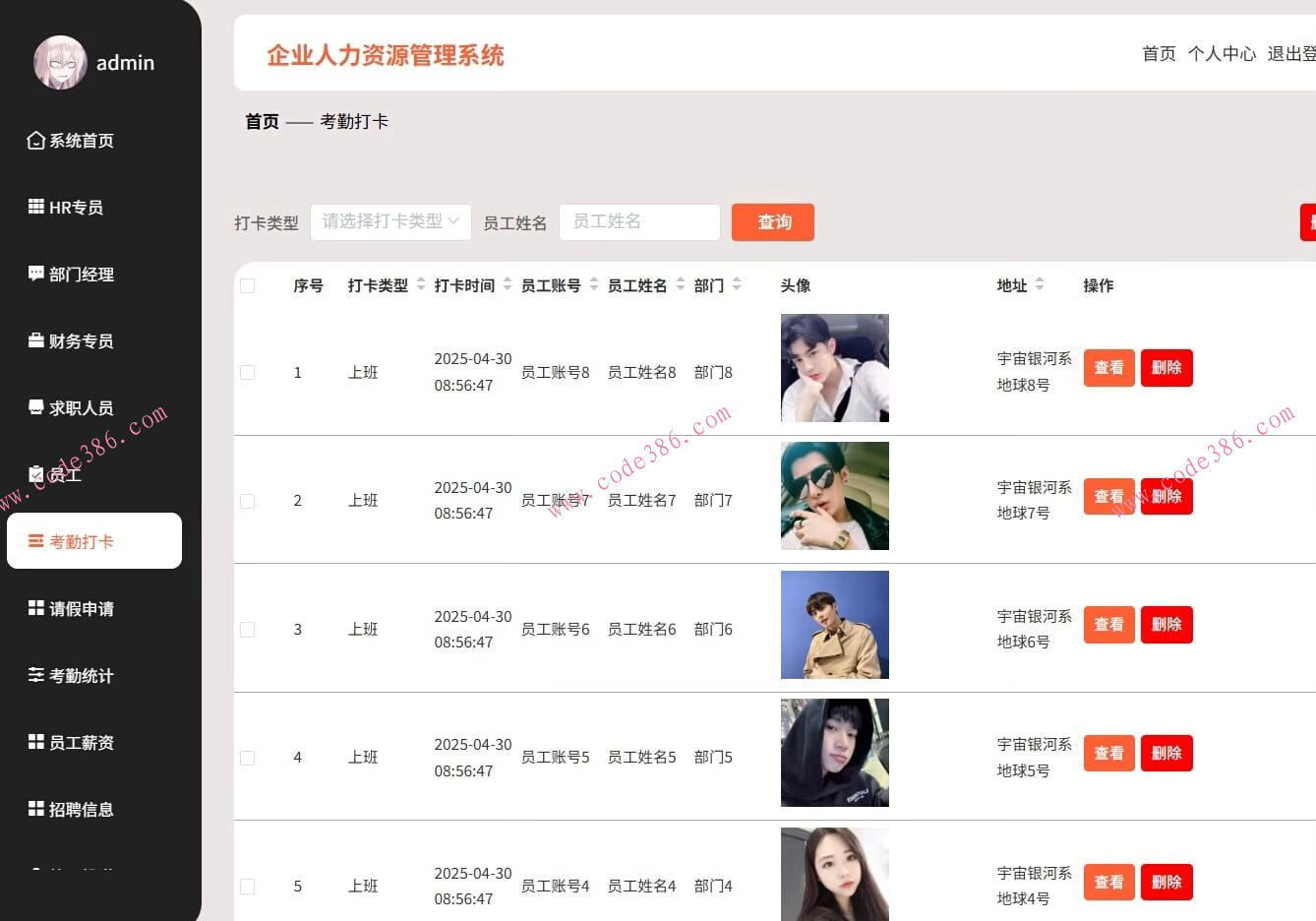Viewport: 1316px width, 921px height.
Task: Click 查看 button on 员工姓名8 row
Action: pyautogui.click(x=1108, y=368)
